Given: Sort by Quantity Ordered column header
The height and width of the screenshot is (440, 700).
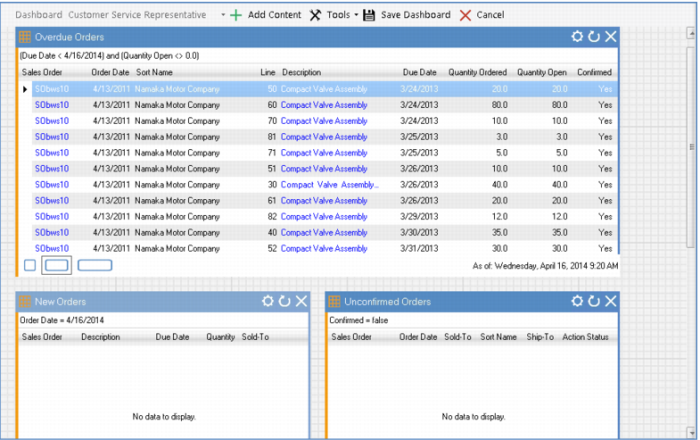Looking at the screenshot, I should click(478, 72).
